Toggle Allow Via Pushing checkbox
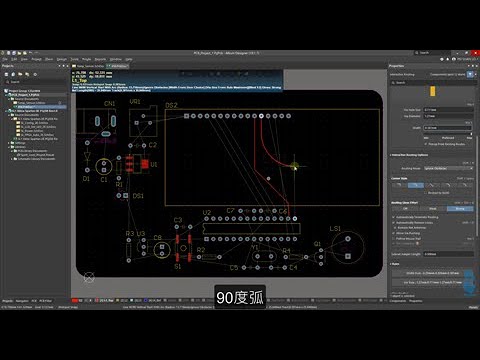Screen dimensions: 480x360 click(x=394, y=233)
